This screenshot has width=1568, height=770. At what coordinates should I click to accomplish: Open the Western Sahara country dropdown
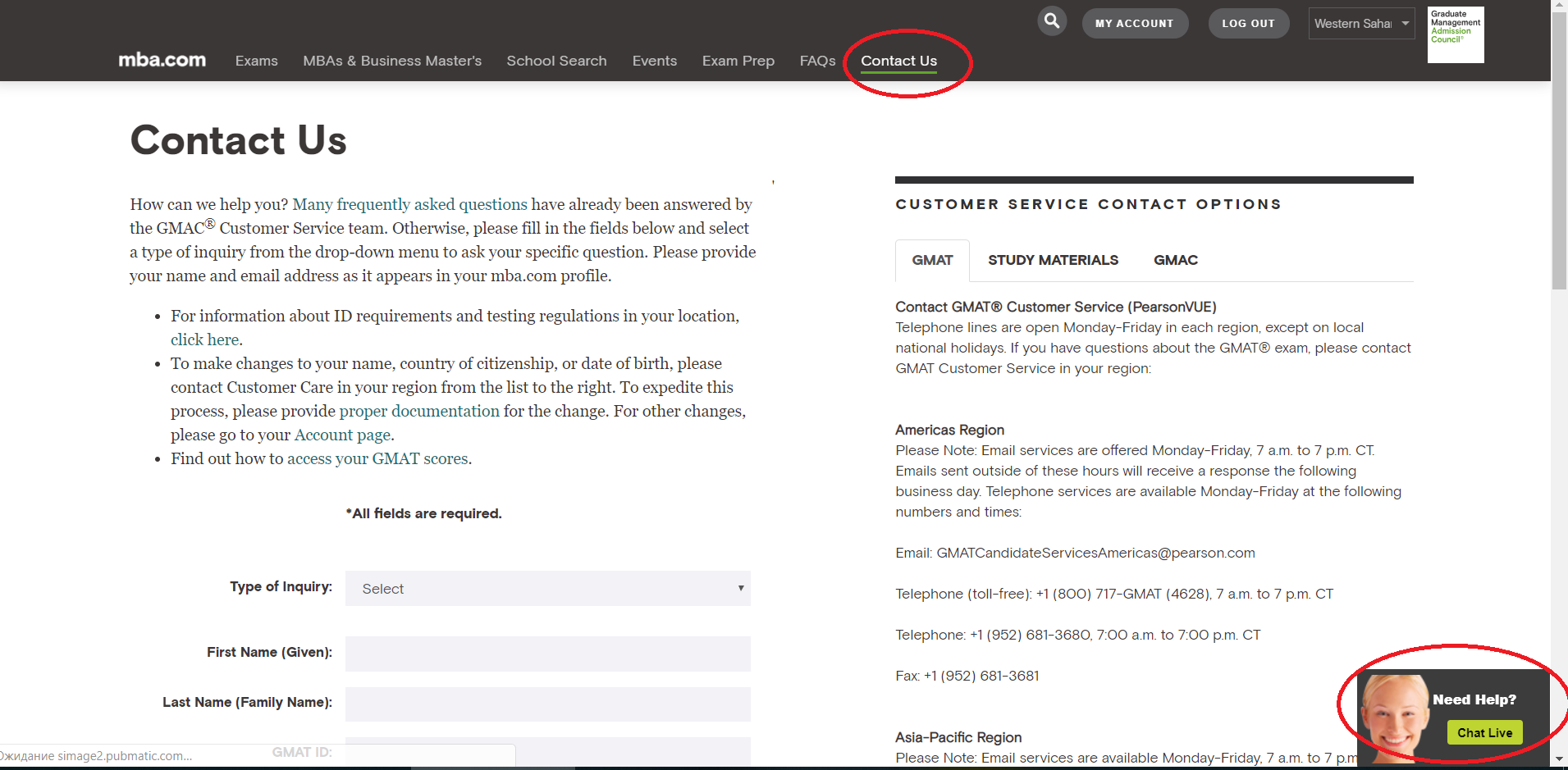click(x=1360, y=24)
